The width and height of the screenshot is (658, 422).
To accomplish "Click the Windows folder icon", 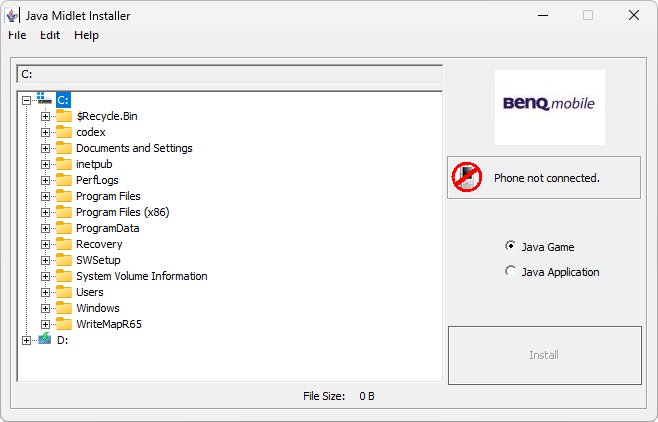I will (64, 307).
